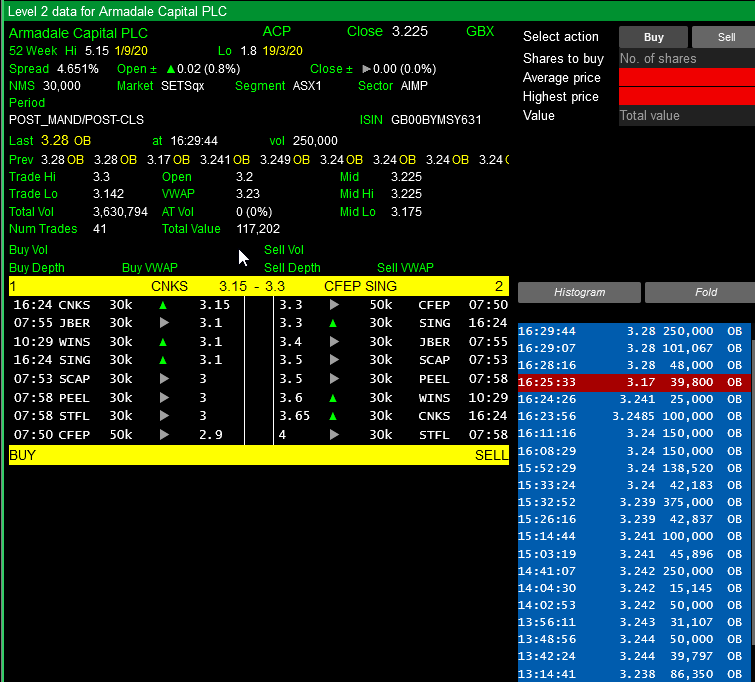755x682 pixels.
Task: Click green up arrow on CNKS 3.15 bid
Action: 163,305
